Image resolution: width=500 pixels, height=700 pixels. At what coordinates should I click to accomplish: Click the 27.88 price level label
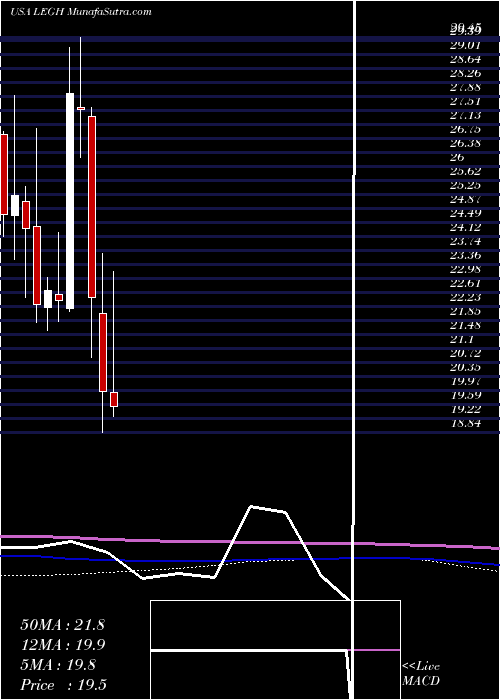(x=465, y=87)
